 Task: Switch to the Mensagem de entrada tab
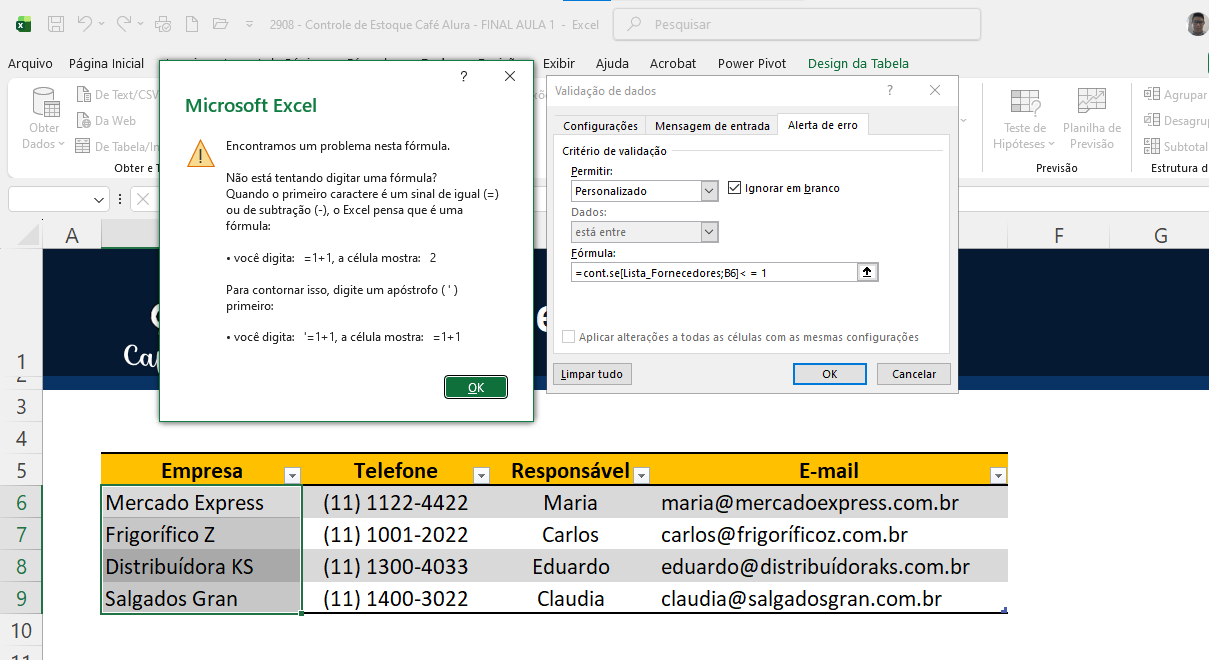tap(712, 126)
